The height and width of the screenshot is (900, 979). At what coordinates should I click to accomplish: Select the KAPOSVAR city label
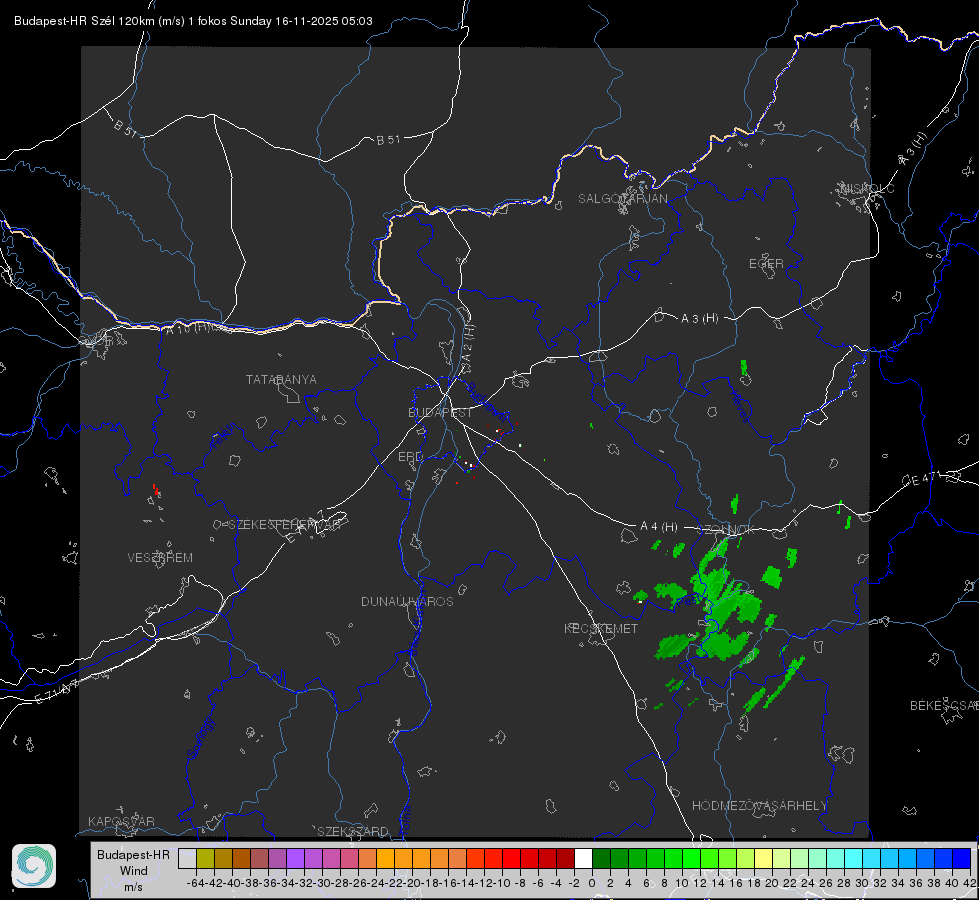click(x=121, y=821)
